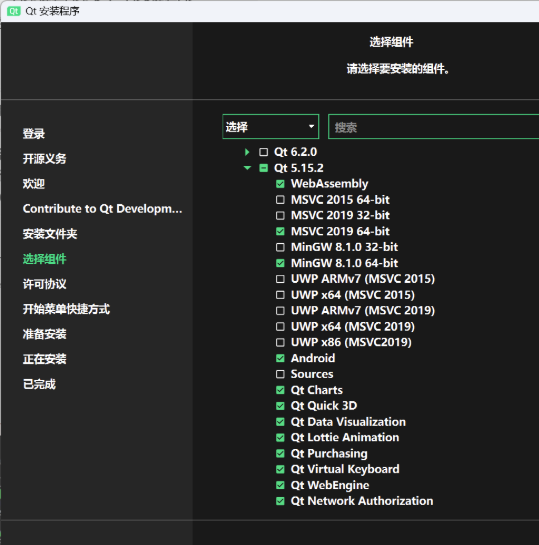Toggle the Qt 5.15.2 partial checkbox
Viewport: 539px width, 545px height.
click(x=263, y=168)
